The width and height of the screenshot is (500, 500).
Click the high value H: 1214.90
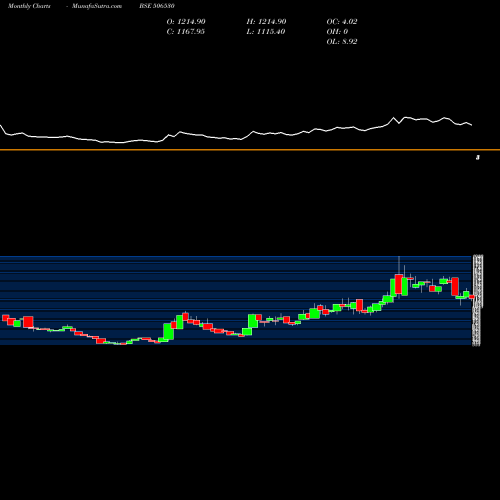point(266,22)
